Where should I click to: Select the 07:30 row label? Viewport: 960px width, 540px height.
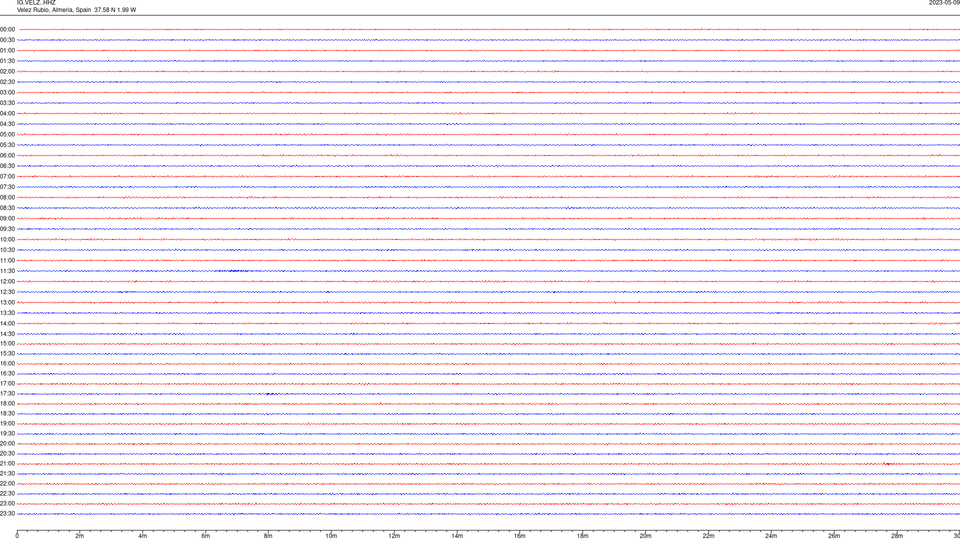pyautogui.click(x=7, y=187)
